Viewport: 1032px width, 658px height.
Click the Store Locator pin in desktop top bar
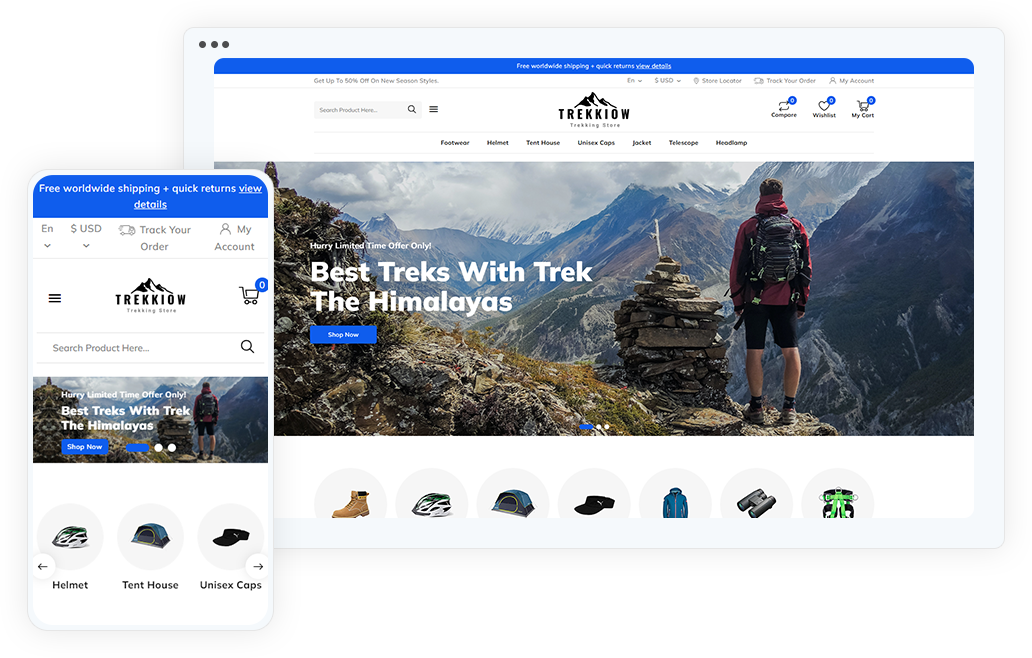(x=696, y=81)
